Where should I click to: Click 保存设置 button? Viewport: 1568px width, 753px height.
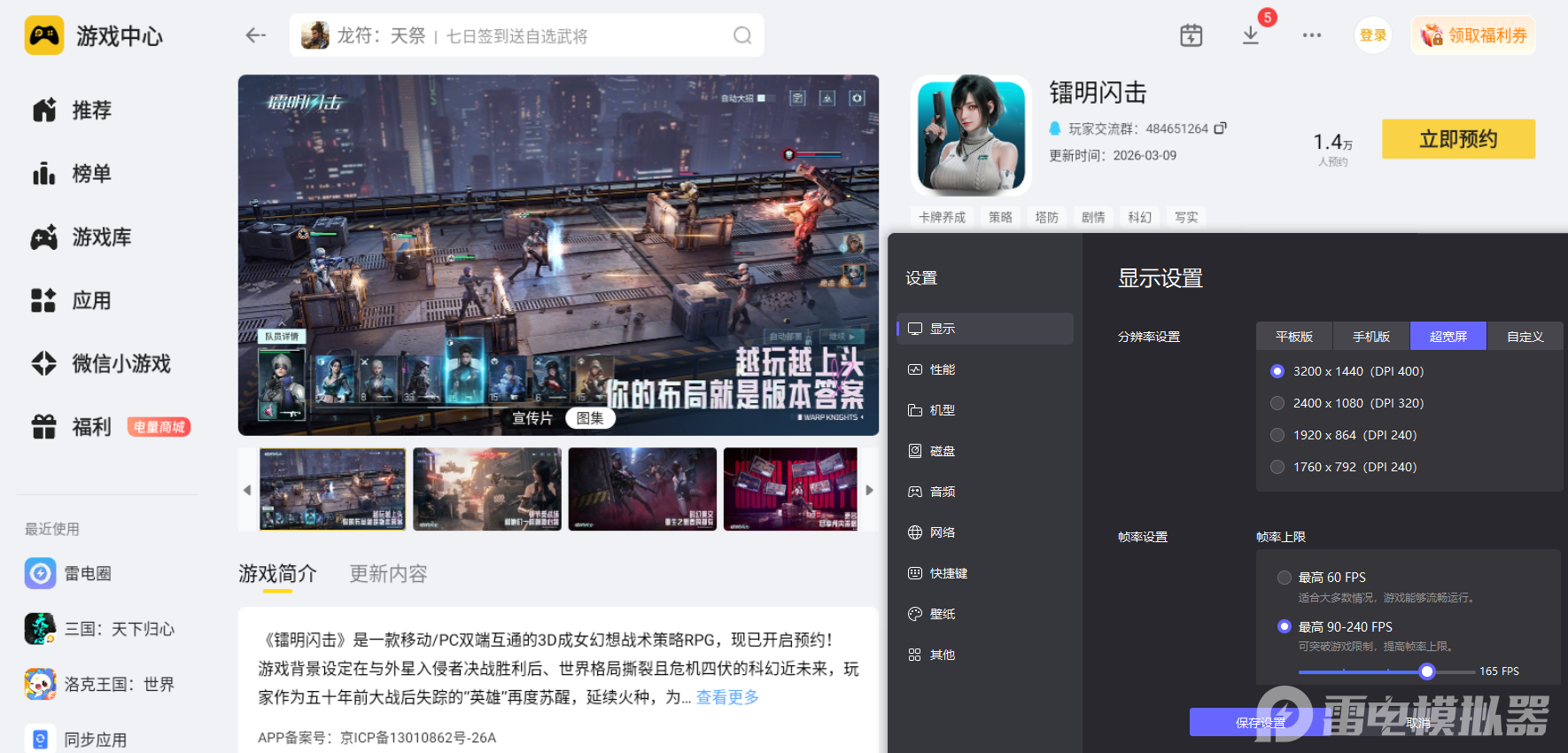coord(1261,723)
